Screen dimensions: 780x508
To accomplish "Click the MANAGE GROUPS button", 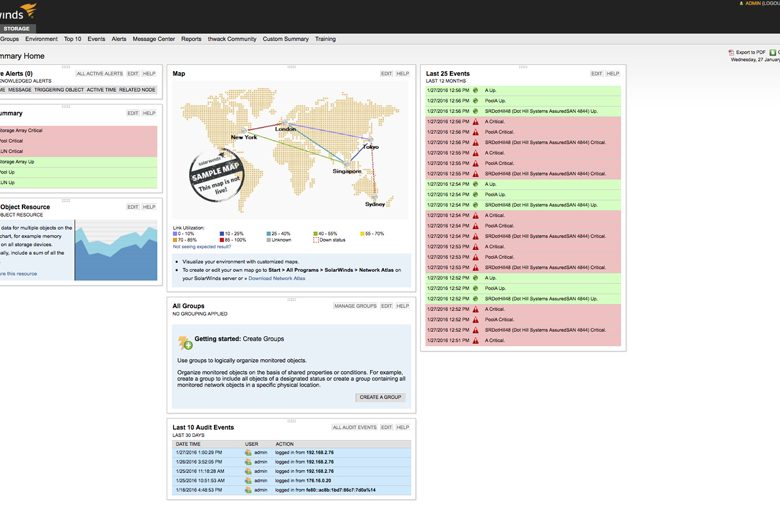I will pos(355,306).
